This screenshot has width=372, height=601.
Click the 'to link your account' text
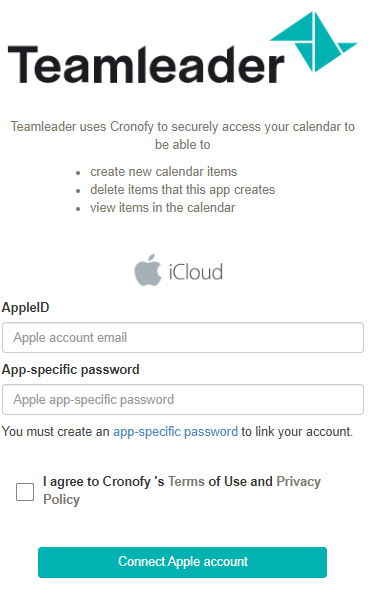[297, 432]
